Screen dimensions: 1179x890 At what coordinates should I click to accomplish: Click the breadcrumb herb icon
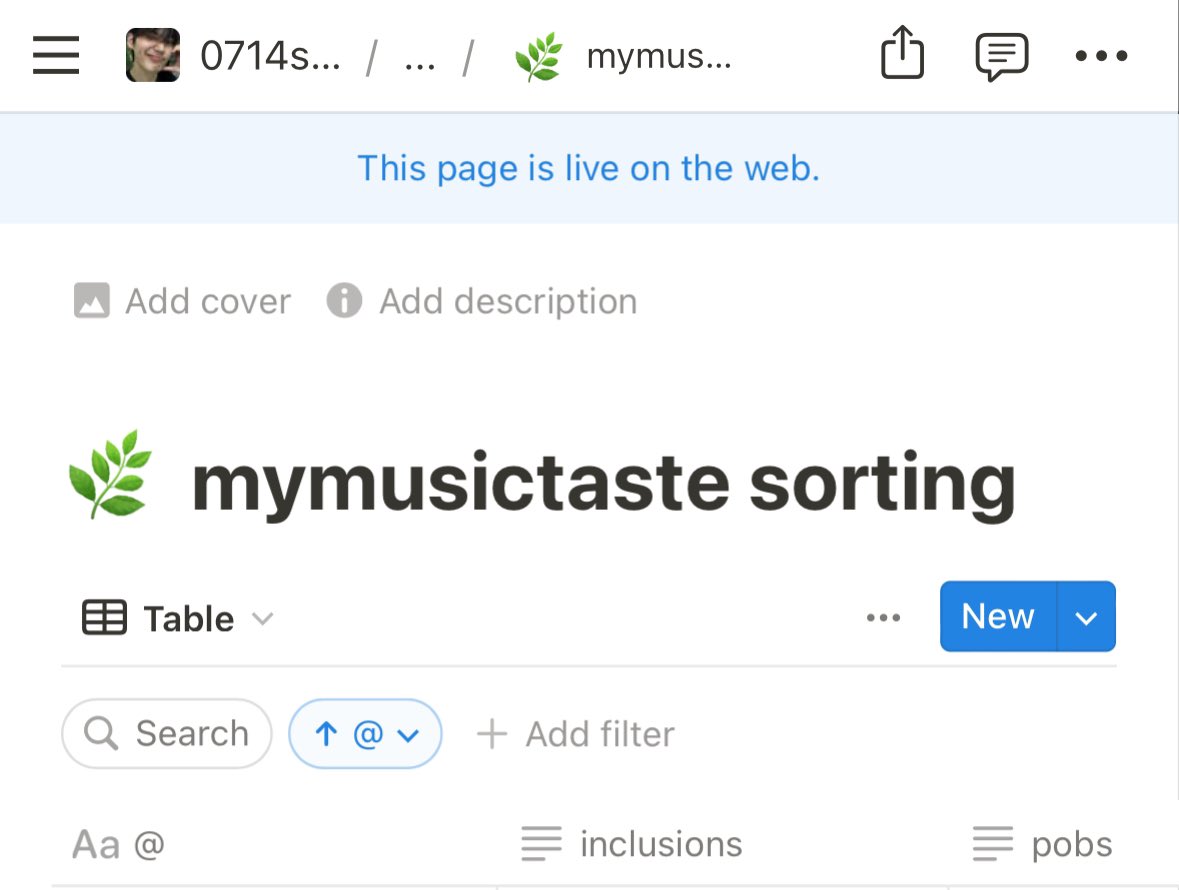(538, 56)
